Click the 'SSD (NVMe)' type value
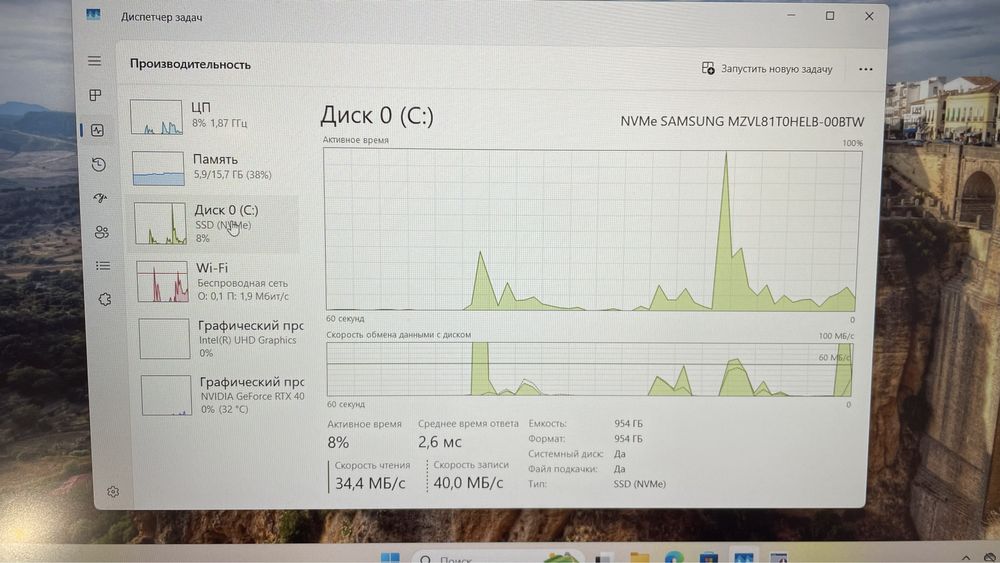The width and height of the screenshot is (1000, 563). click(x=640, y=484)
